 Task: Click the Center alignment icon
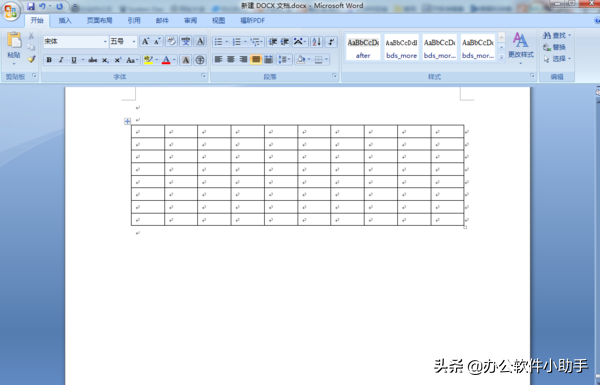pos(231,59)
